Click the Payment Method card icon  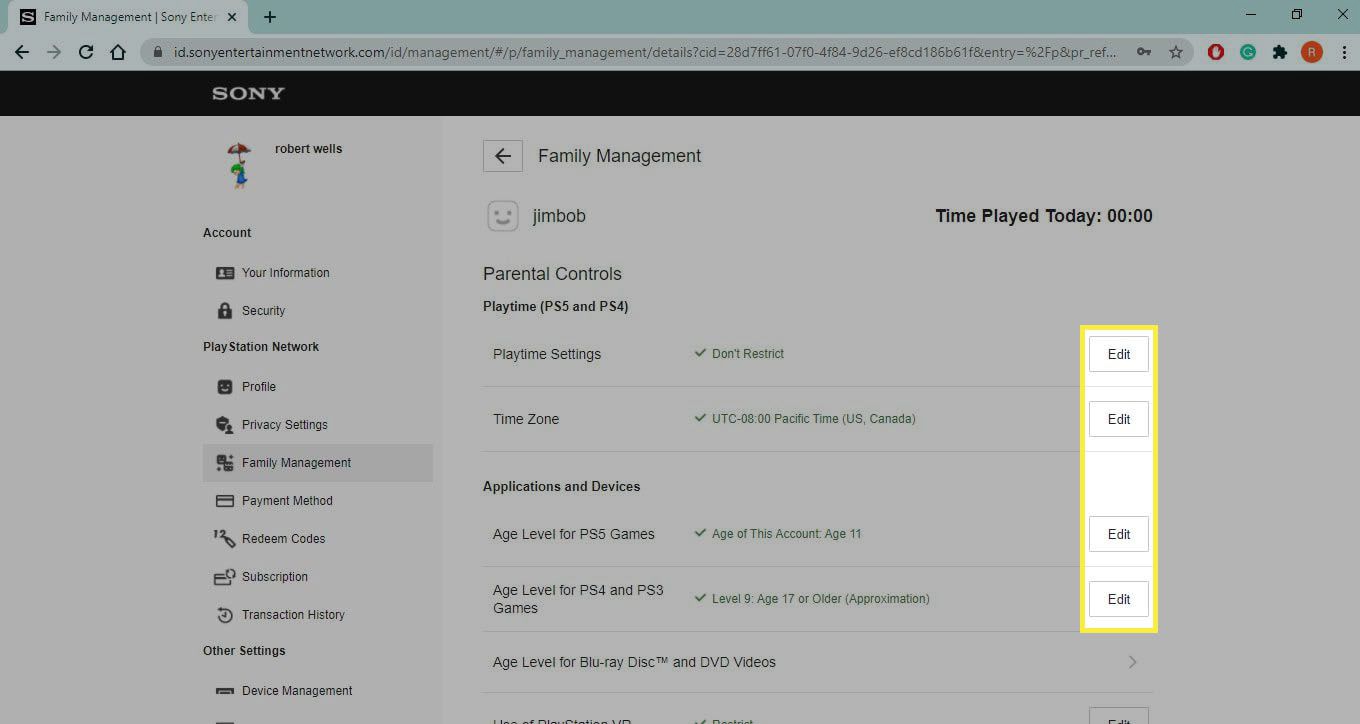[x=225, y=501]
